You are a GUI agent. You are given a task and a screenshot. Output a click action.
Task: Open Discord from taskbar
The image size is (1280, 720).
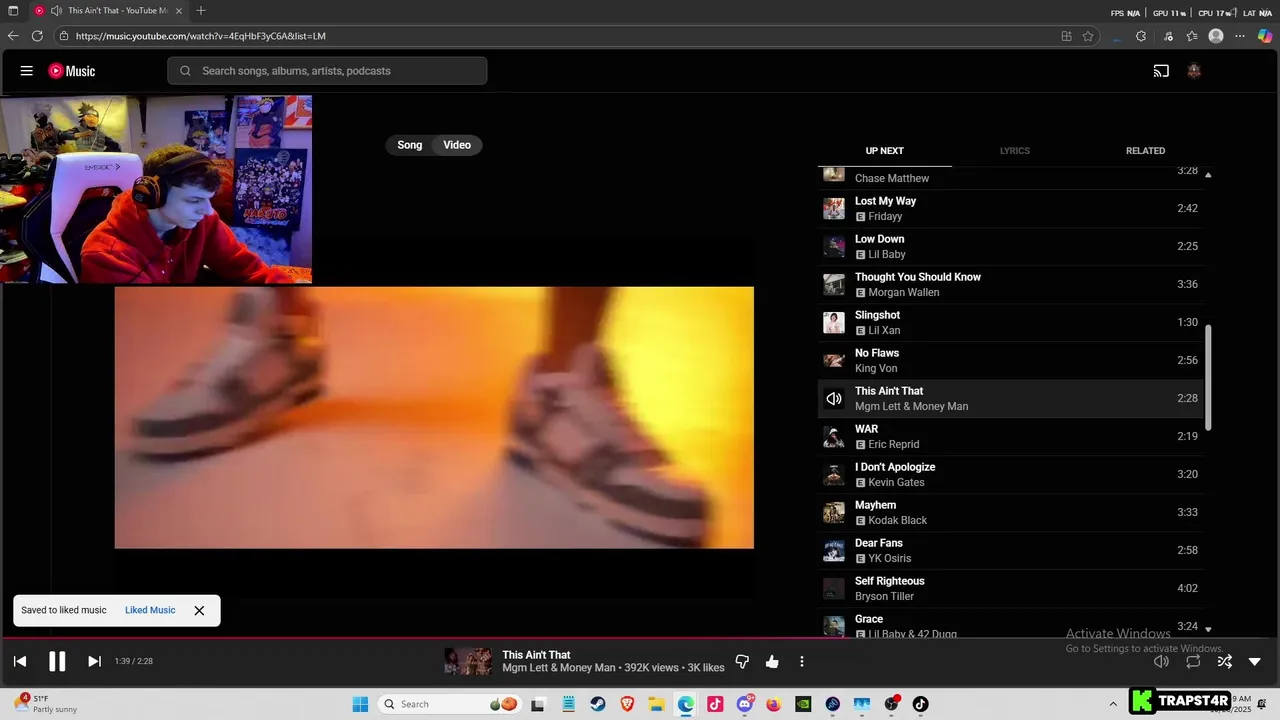tap(745, 704)
